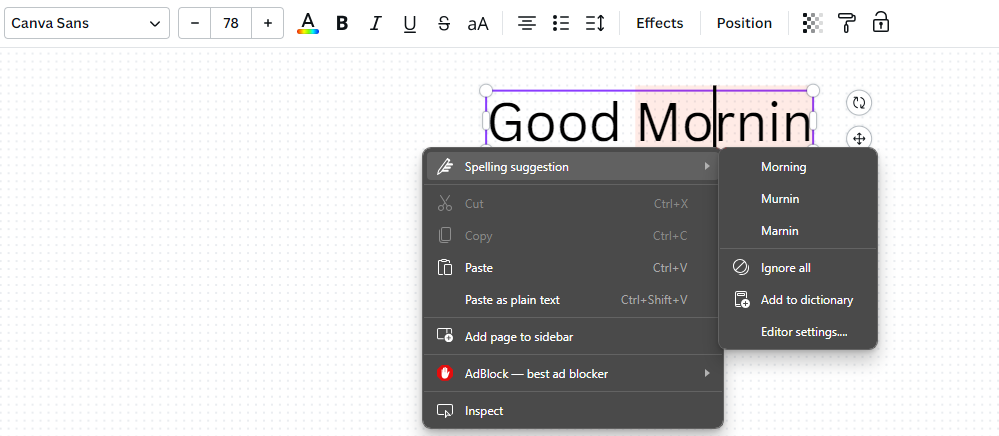Open line spacing options
This screenshot has height=436, width=999.
594,24
